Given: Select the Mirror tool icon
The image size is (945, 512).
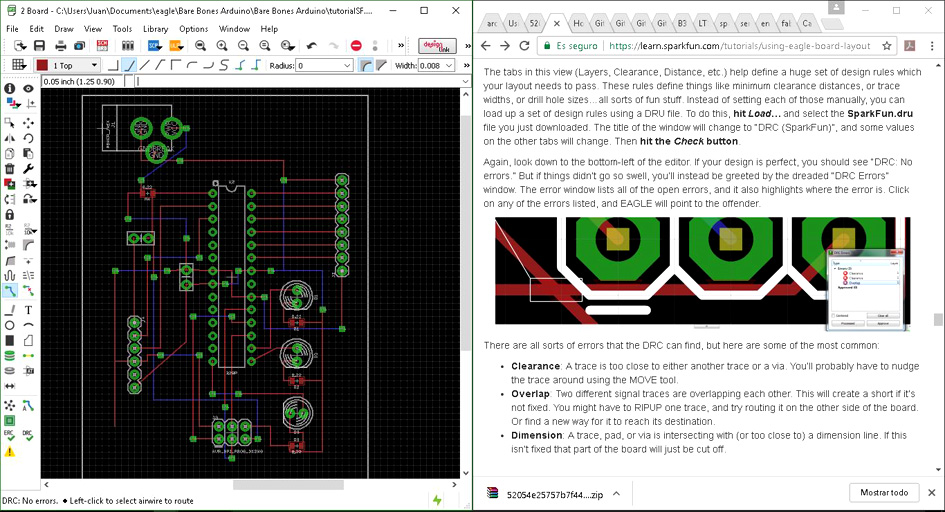Looking at the screenshot, I should (x=10, y=138).
